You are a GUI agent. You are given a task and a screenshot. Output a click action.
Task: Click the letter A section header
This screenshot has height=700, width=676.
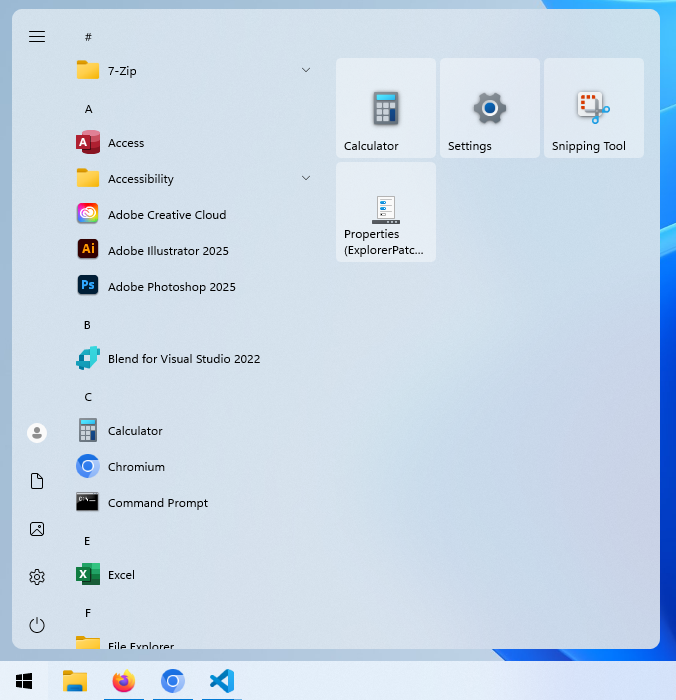[88, 109]
